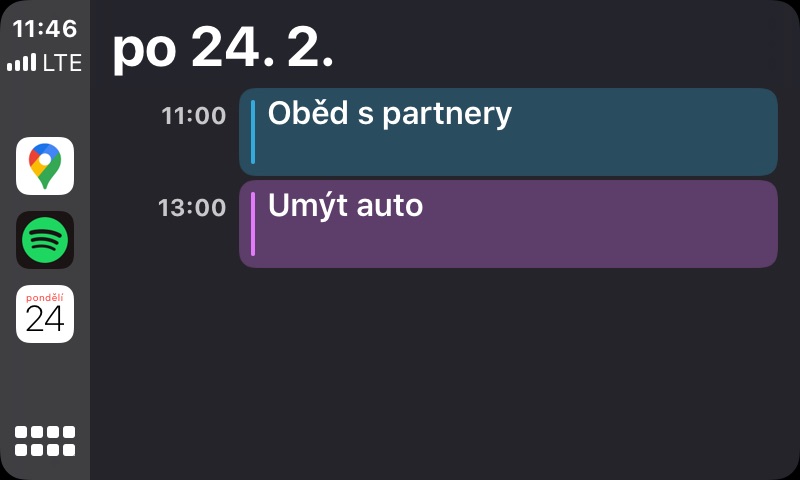Tap the 11:00 time label
800x480 pixels.
click(x=194, y=116)
